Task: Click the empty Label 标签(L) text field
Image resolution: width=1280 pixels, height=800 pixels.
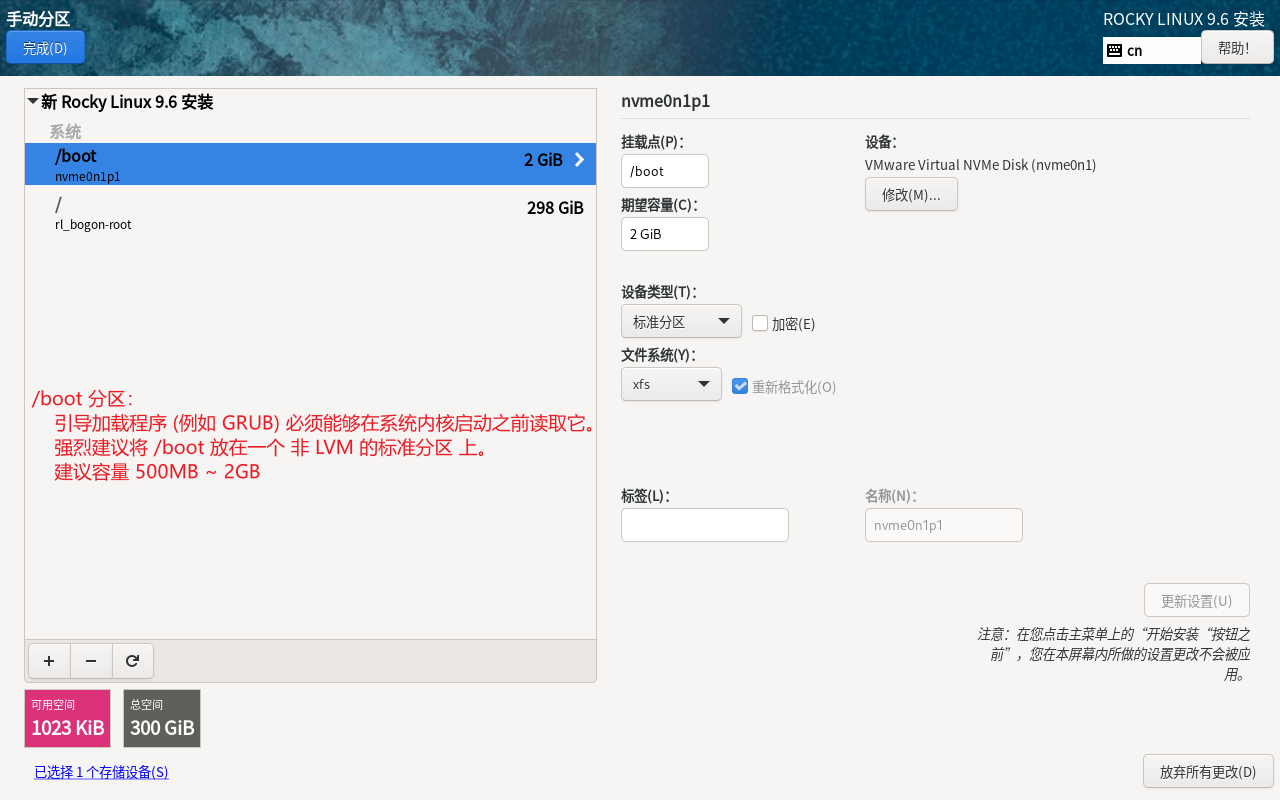Action: (704, 525)
